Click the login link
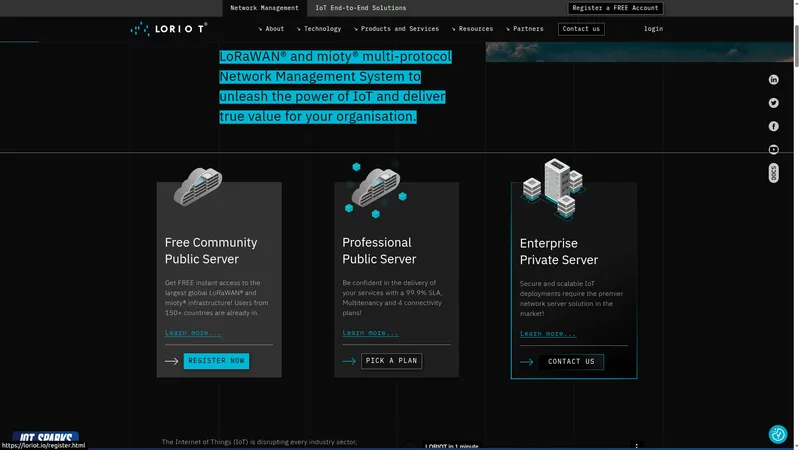Image resolution: width=800 pixels, height=450 pixels. point(653,29)
